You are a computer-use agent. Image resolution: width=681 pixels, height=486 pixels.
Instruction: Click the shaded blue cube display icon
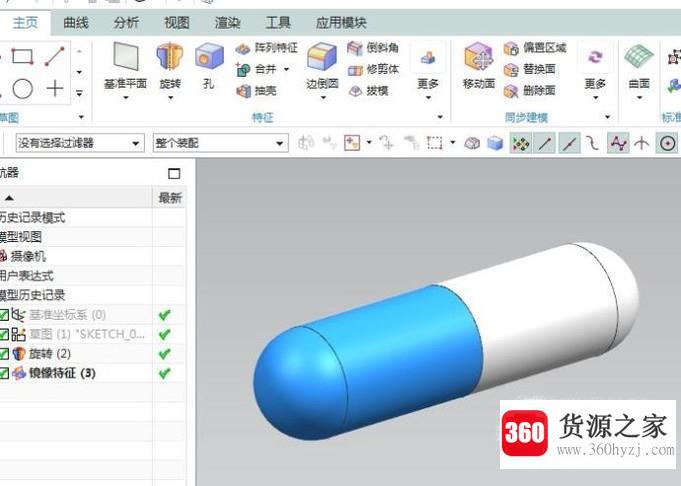coord(495,143)
